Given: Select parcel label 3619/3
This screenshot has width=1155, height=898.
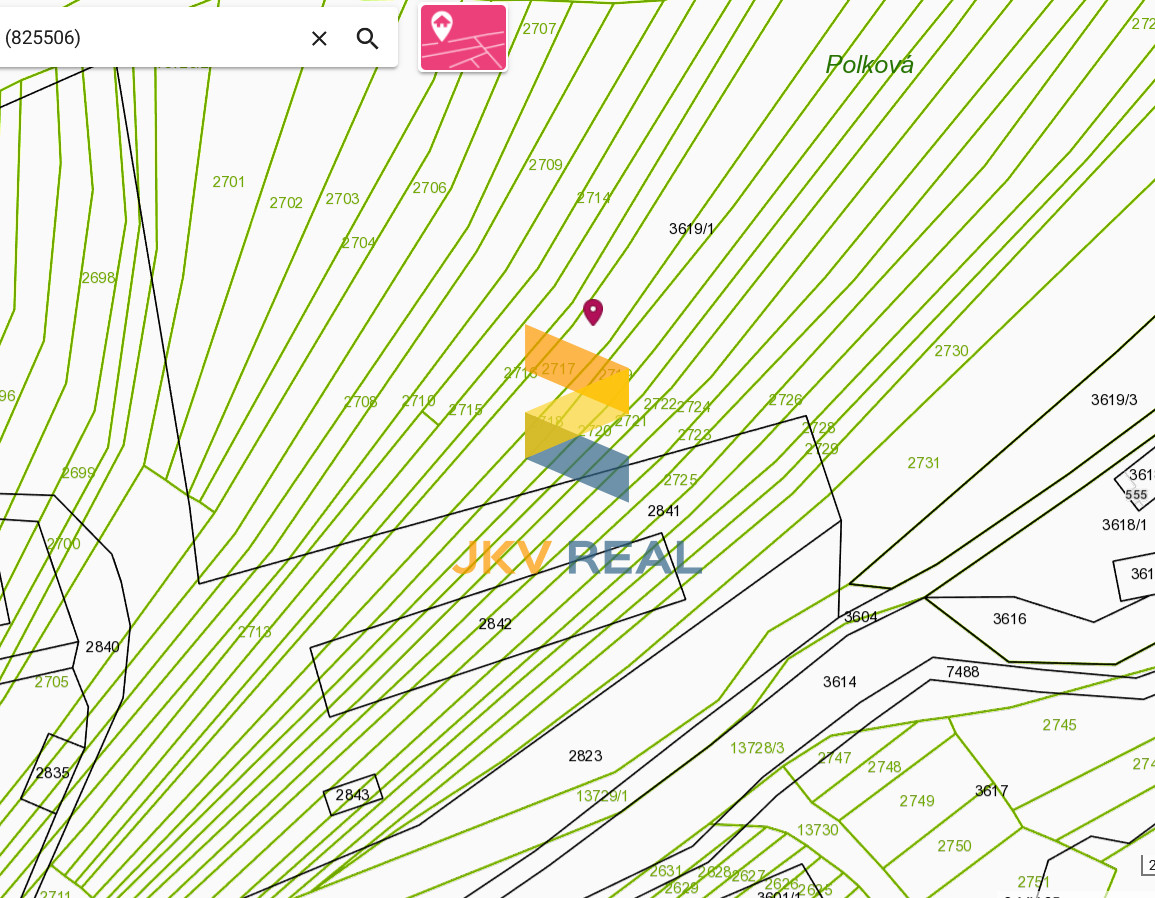Looking at the screenshot, I should (x=1114, y=400).
